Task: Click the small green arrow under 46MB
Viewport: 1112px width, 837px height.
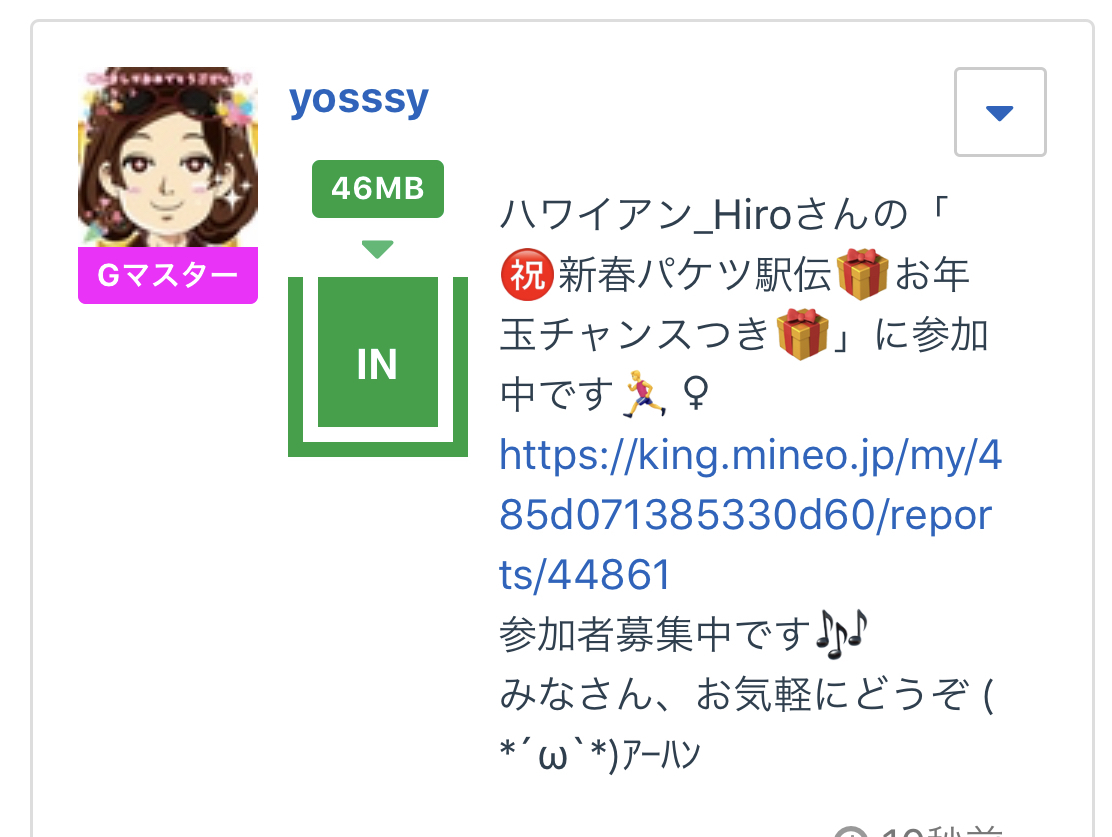Action: point(377,250)
